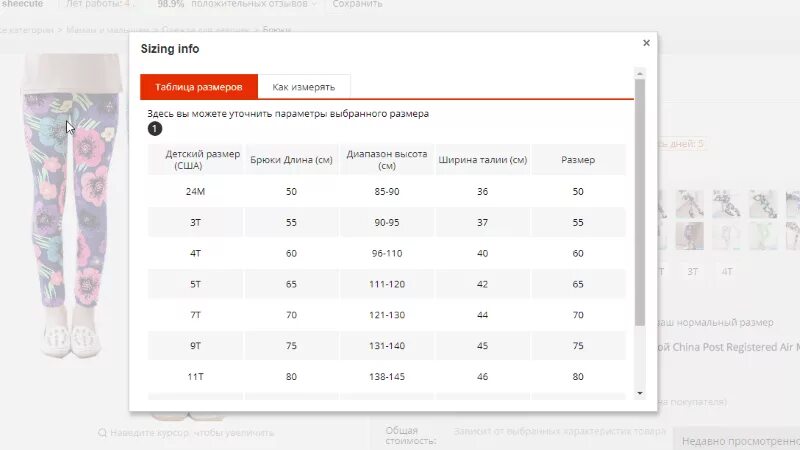
Task: Click the 98.9% положительных отзывов link
Action: tap(235, 4)
